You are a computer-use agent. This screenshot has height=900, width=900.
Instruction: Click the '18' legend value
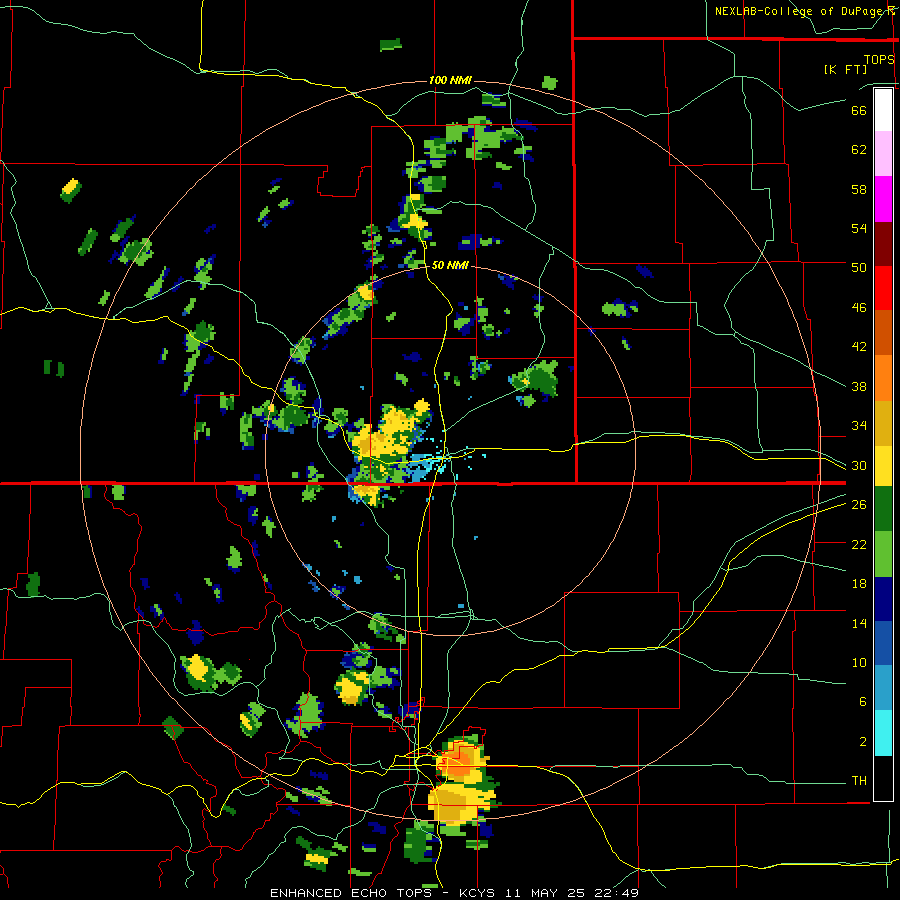coord(859,584)
